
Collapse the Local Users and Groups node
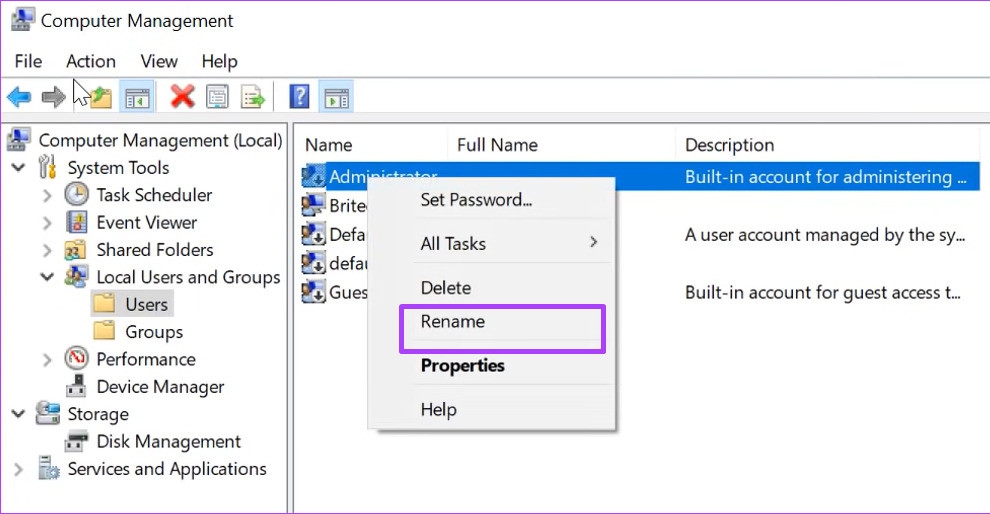point(47,277)
